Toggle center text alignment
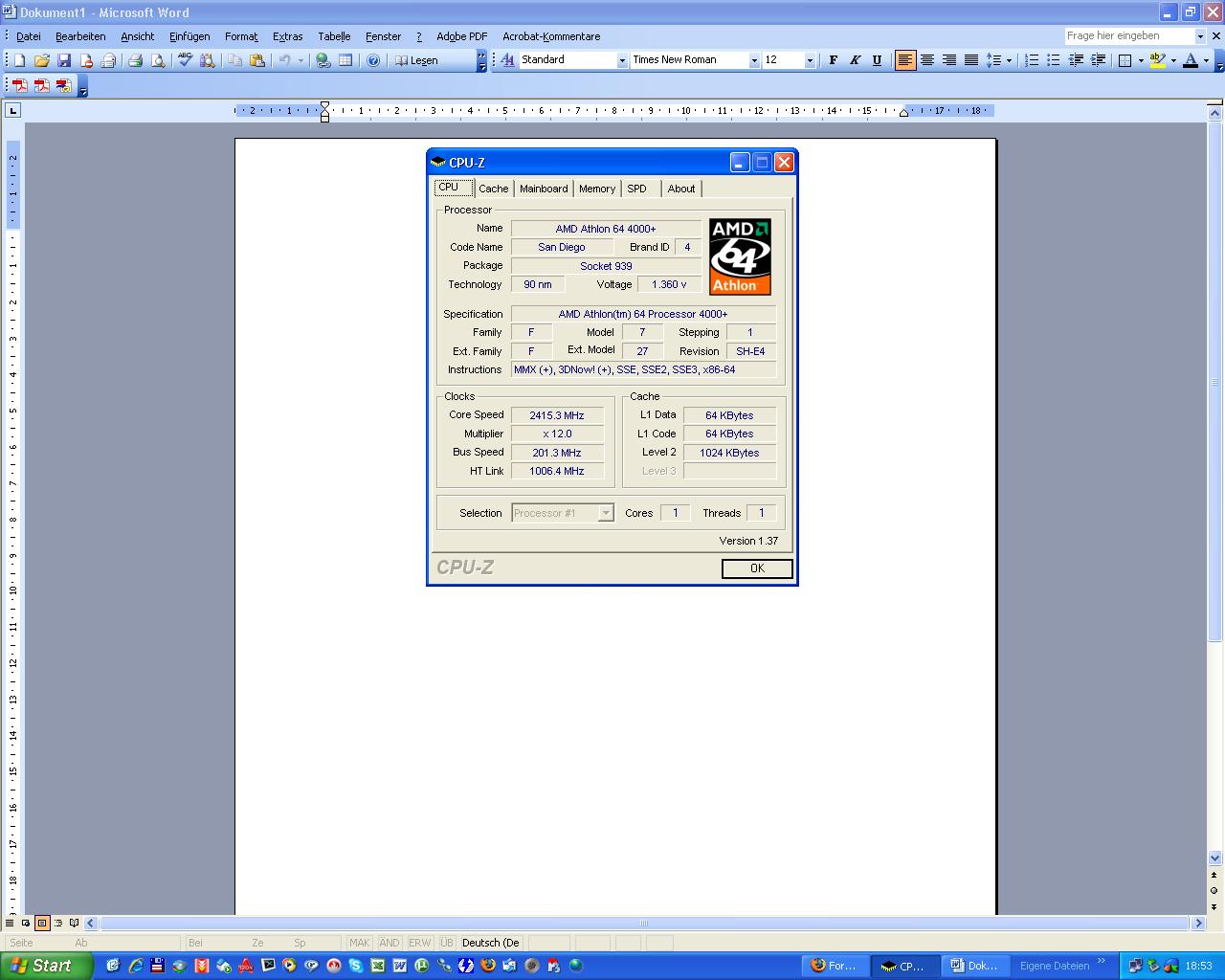This screenshot has height=980, width=1225. point(926,60)
